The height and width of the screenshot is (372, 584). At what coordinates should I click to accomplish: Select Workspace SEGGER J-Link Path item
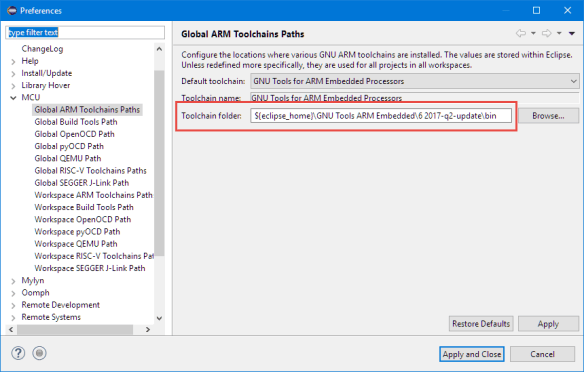pyautogui.click(x=90, y=268)
